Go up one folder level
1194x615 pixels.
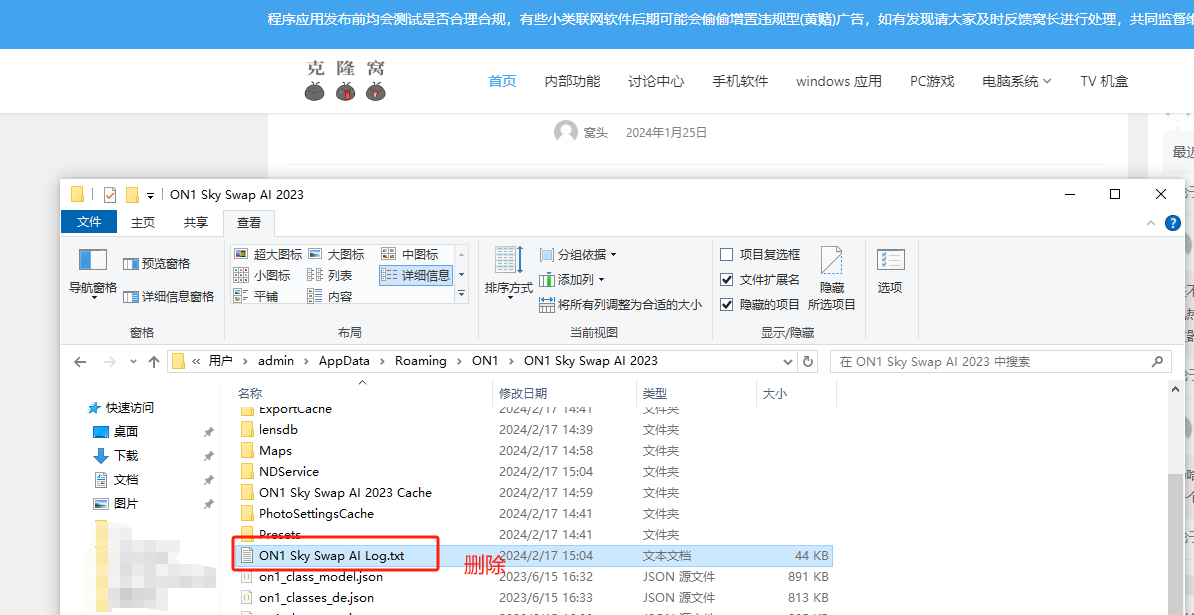[x=154, y=362]
